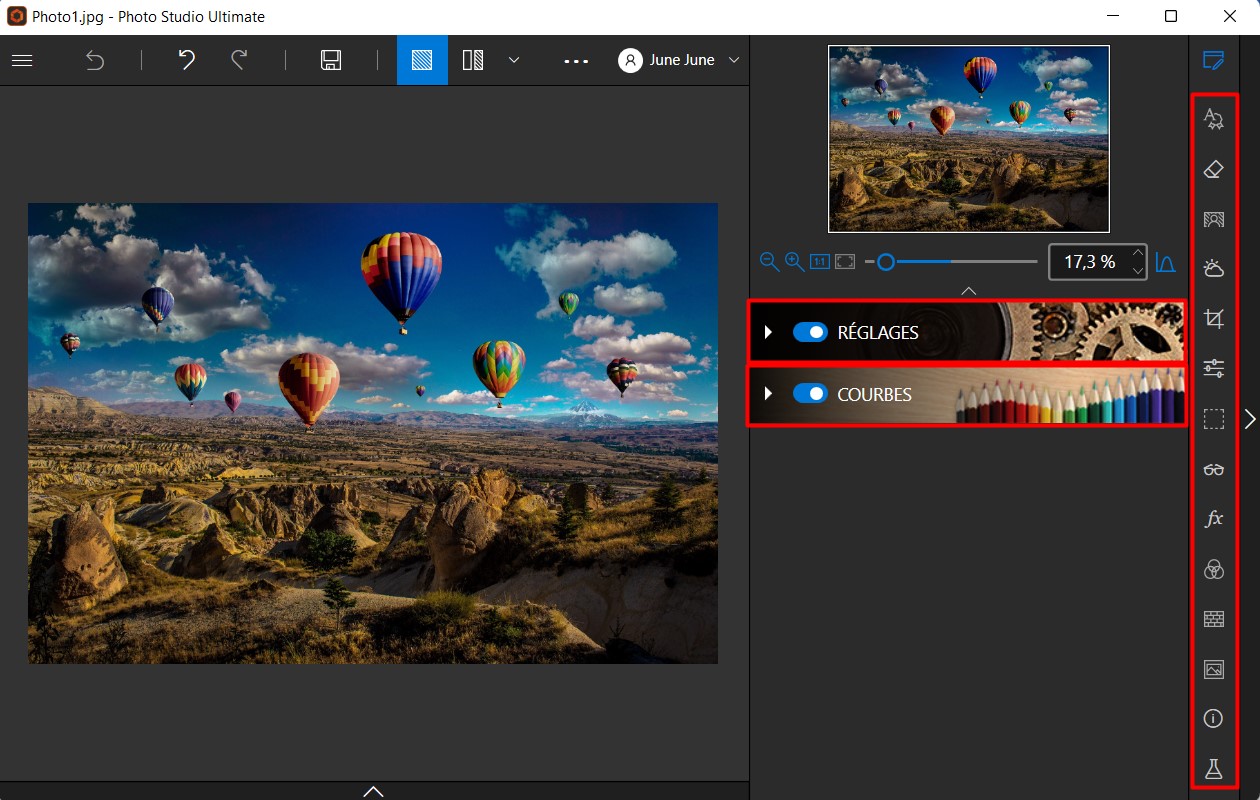This screenshot has width=1260, height=800.
Task: Maximize the Photo Studio Ultimate window
Action: [1171, 17]
